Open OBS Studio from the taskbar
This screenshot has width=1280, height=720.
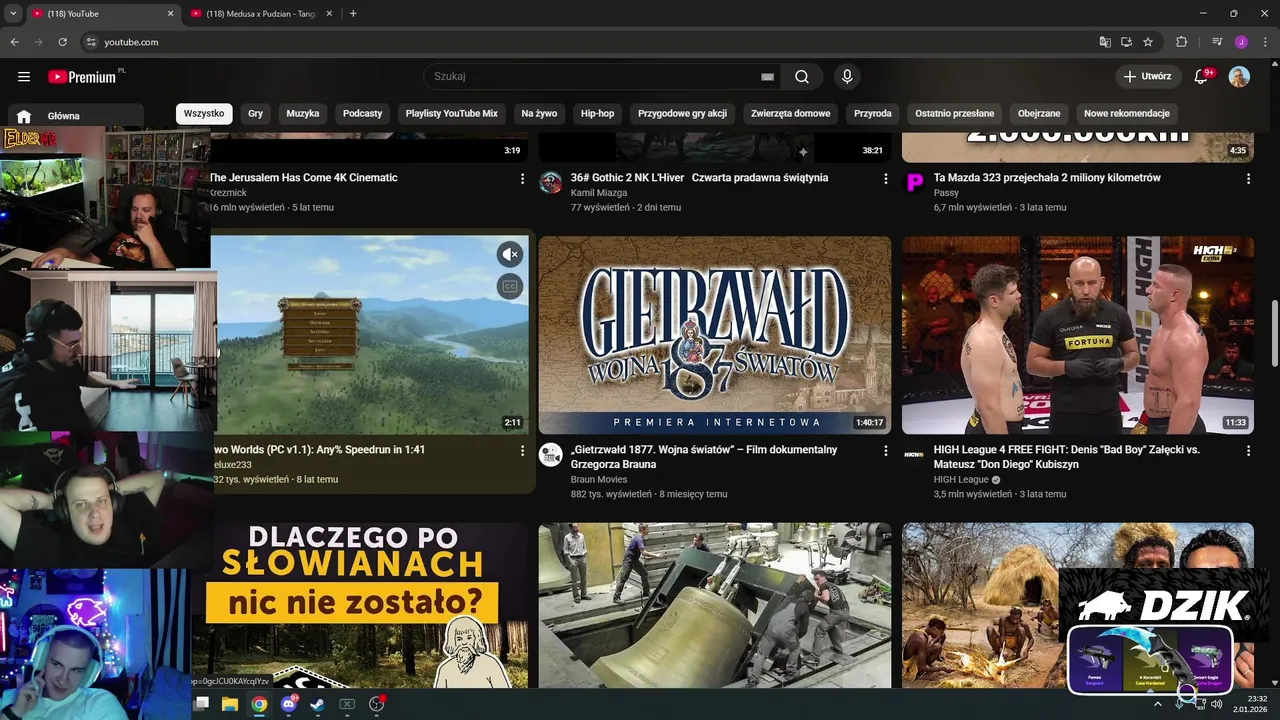tap(376, 704)
